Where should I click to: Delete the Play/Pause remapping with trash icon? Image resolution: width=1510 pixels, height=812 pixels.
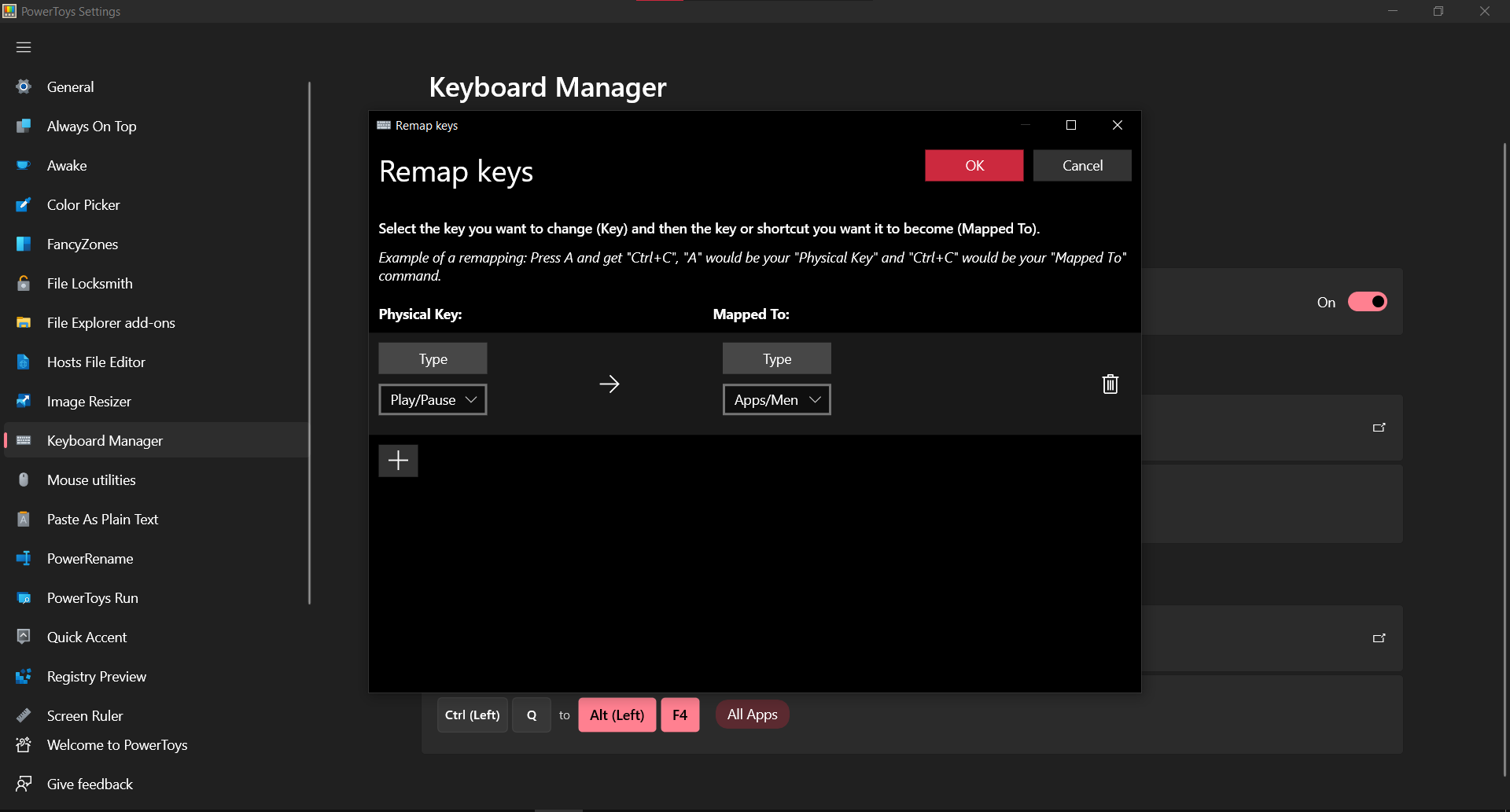tap(1110, 384)
